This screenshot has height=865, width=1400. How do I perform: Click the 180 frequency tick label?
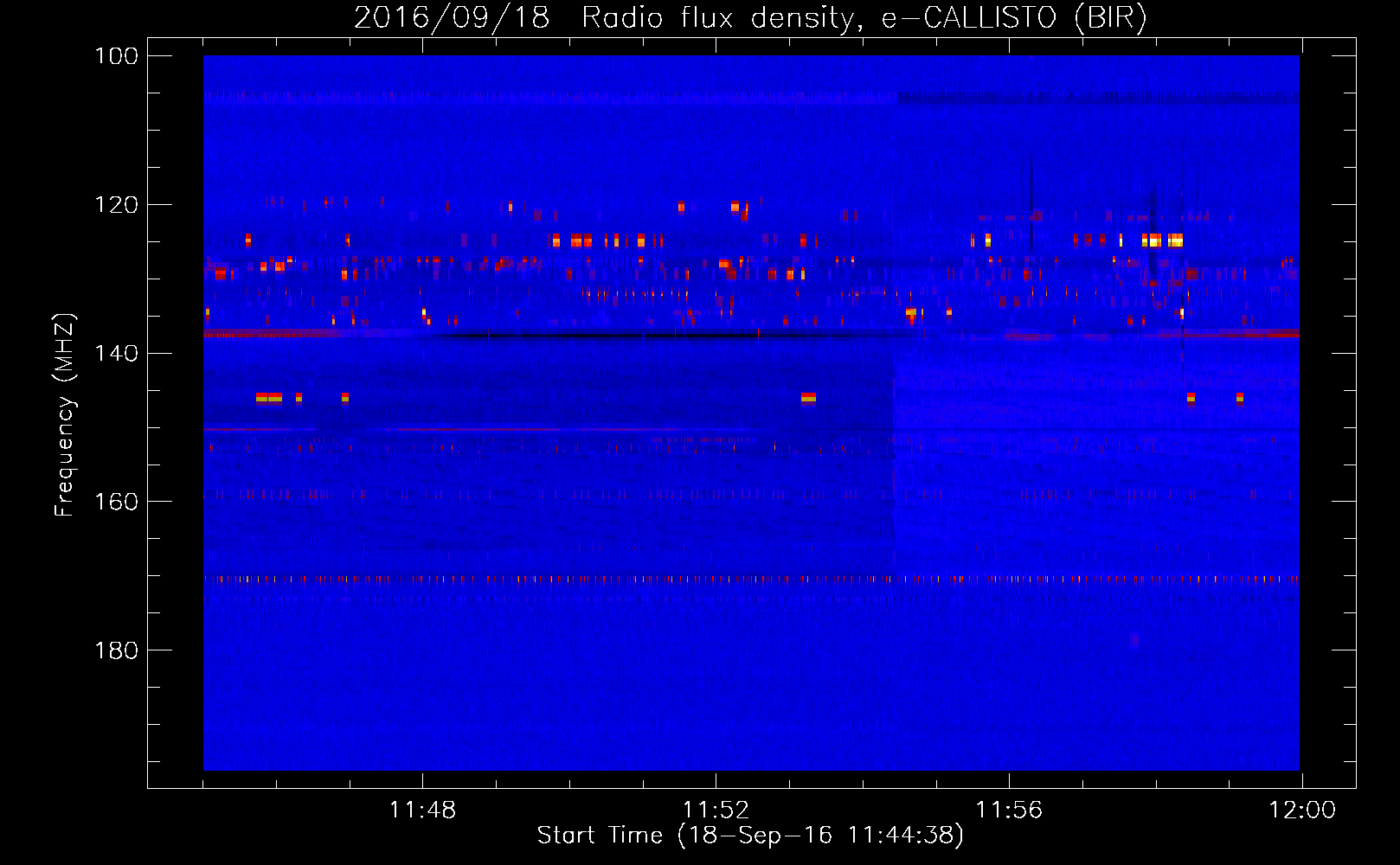[116, 650]
